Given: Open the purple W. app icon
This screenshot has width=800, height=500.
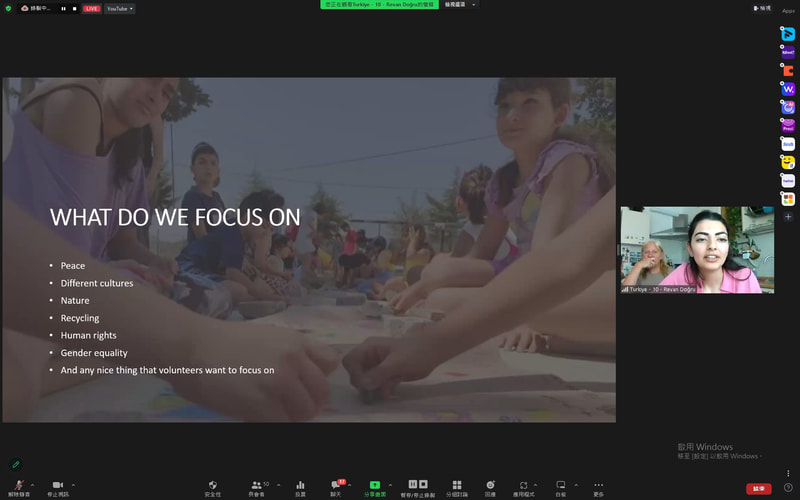Looking at the screenshot, I should pos(788,89).
